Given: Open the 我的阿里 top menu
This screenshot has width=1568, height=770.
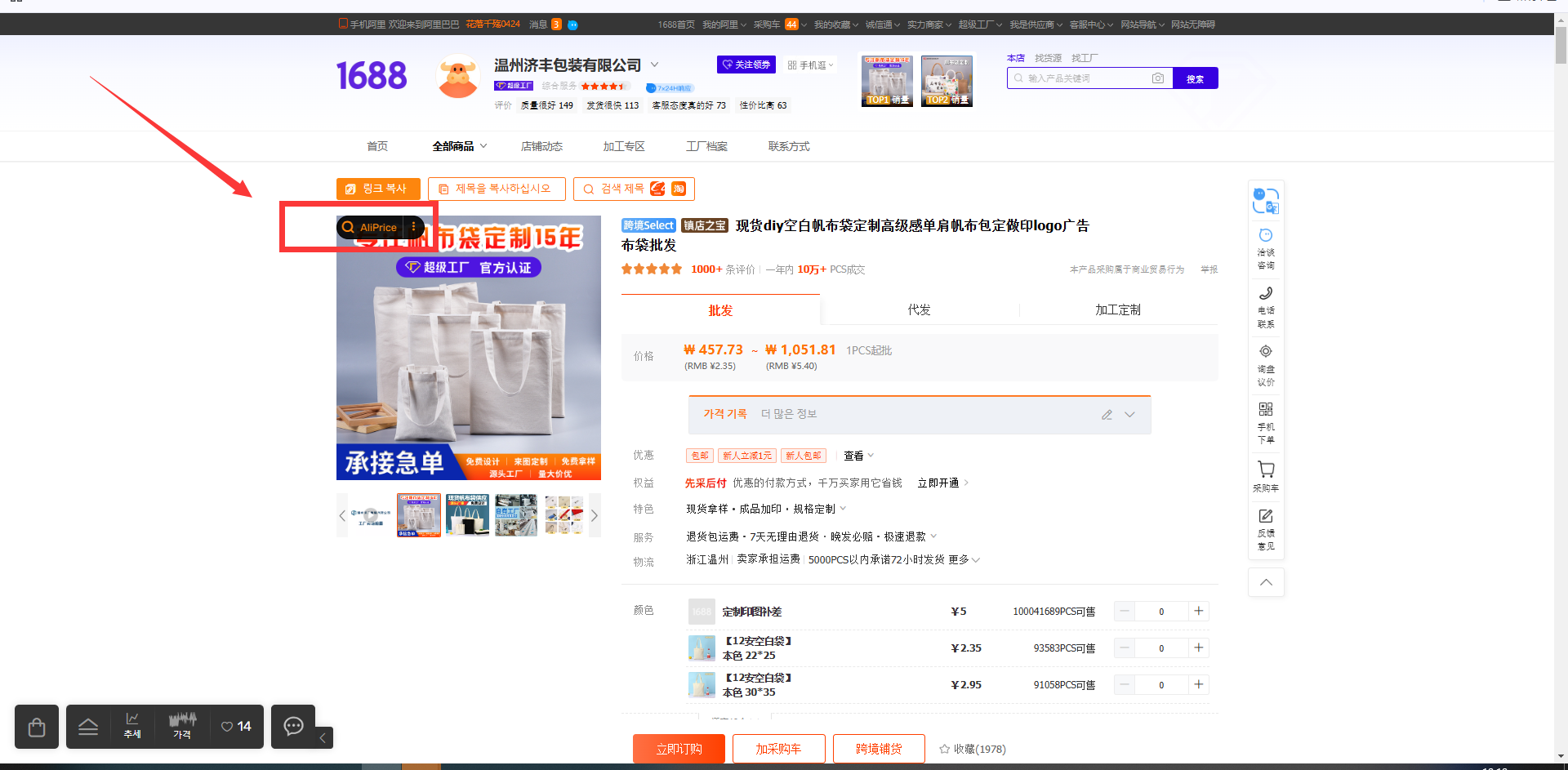Looking at the screenshot, I should 724,24.
